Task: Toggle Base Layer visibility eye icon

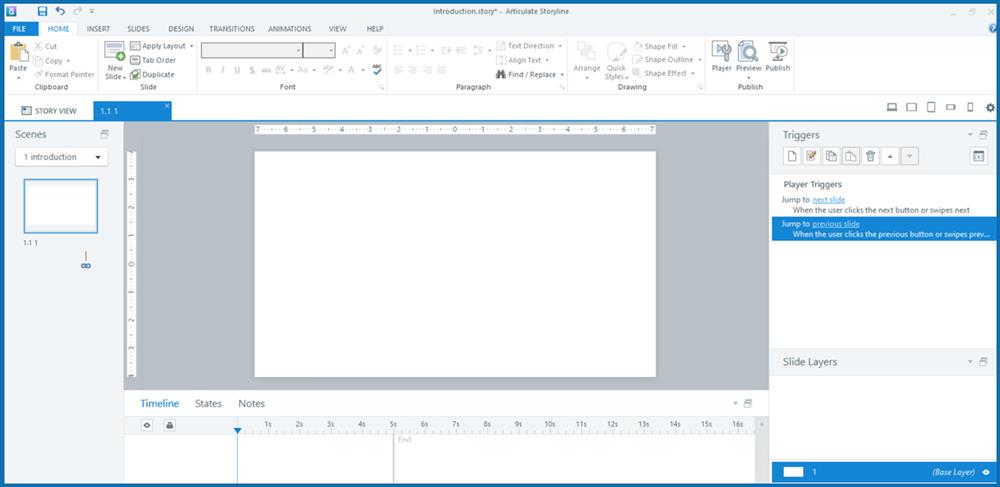Action: coord(986,471)
